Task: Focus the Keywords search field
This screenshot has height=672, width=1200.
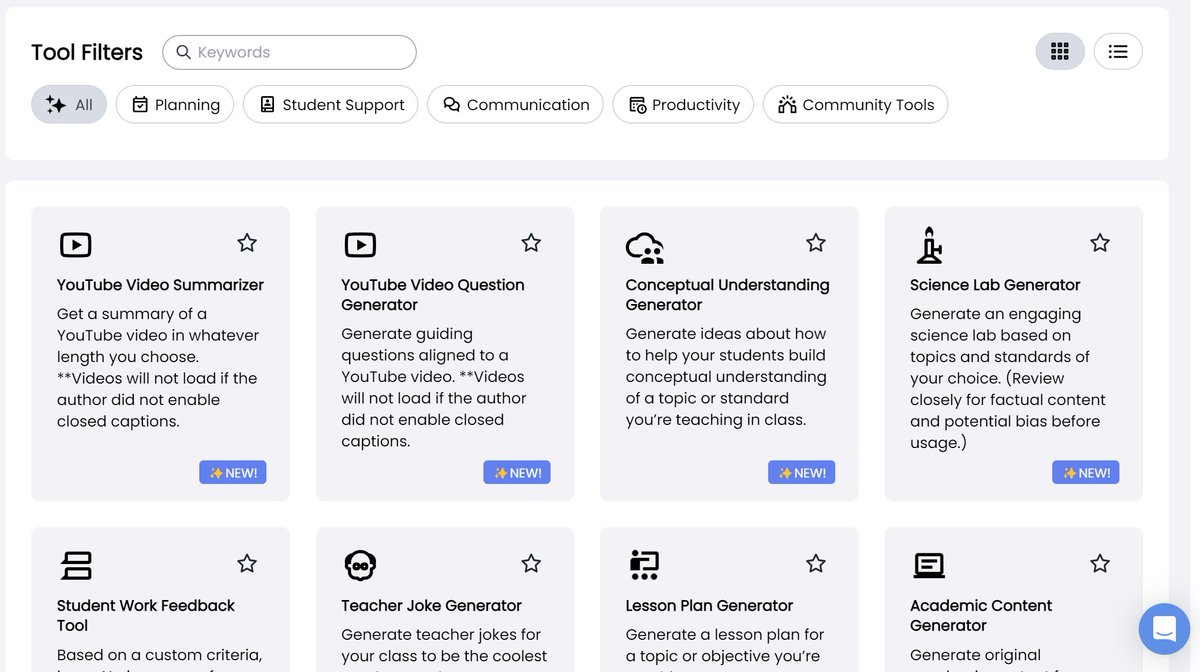Action: coord(289,52)
